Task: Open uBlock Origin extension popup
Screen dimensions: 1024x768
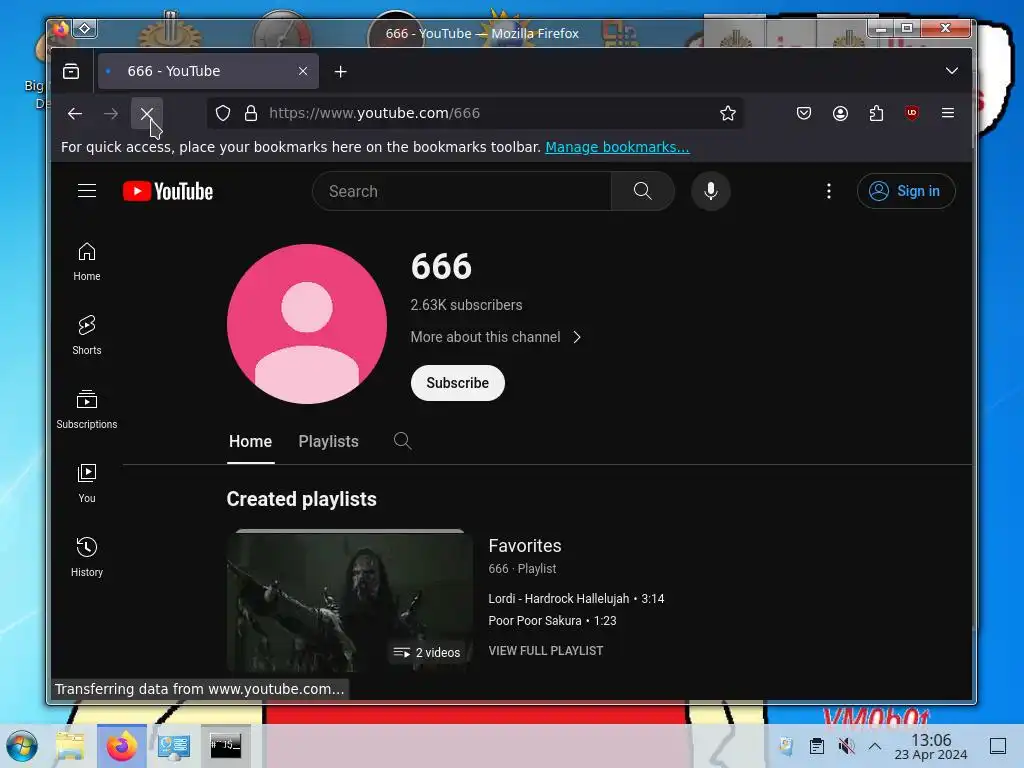Action: [912, 113]
